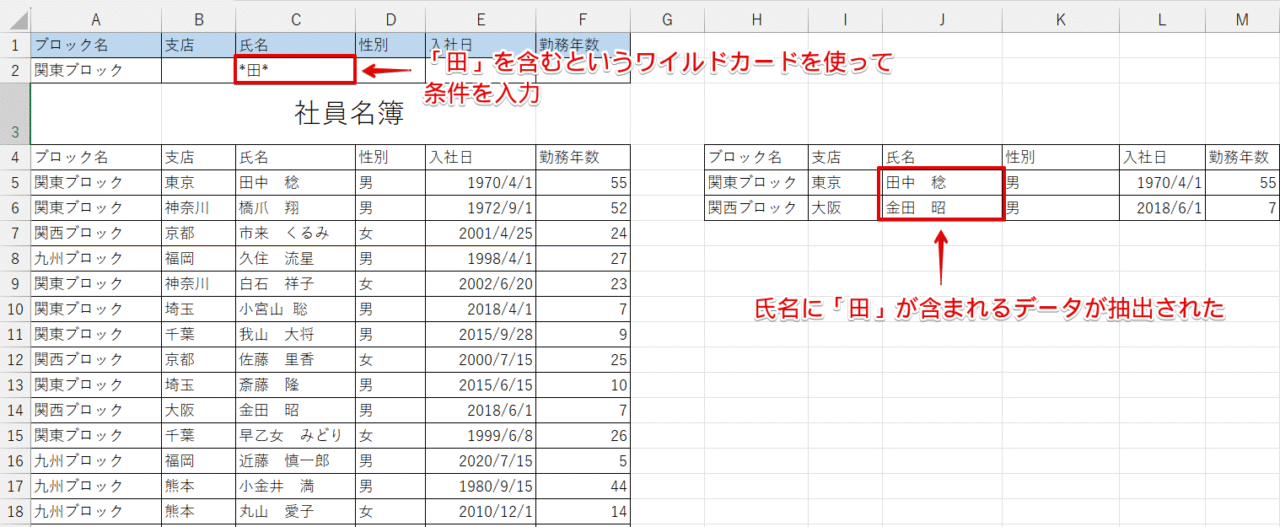
Task: Click the name cell 白石 祥子
Action: click(x=295, y=283)
